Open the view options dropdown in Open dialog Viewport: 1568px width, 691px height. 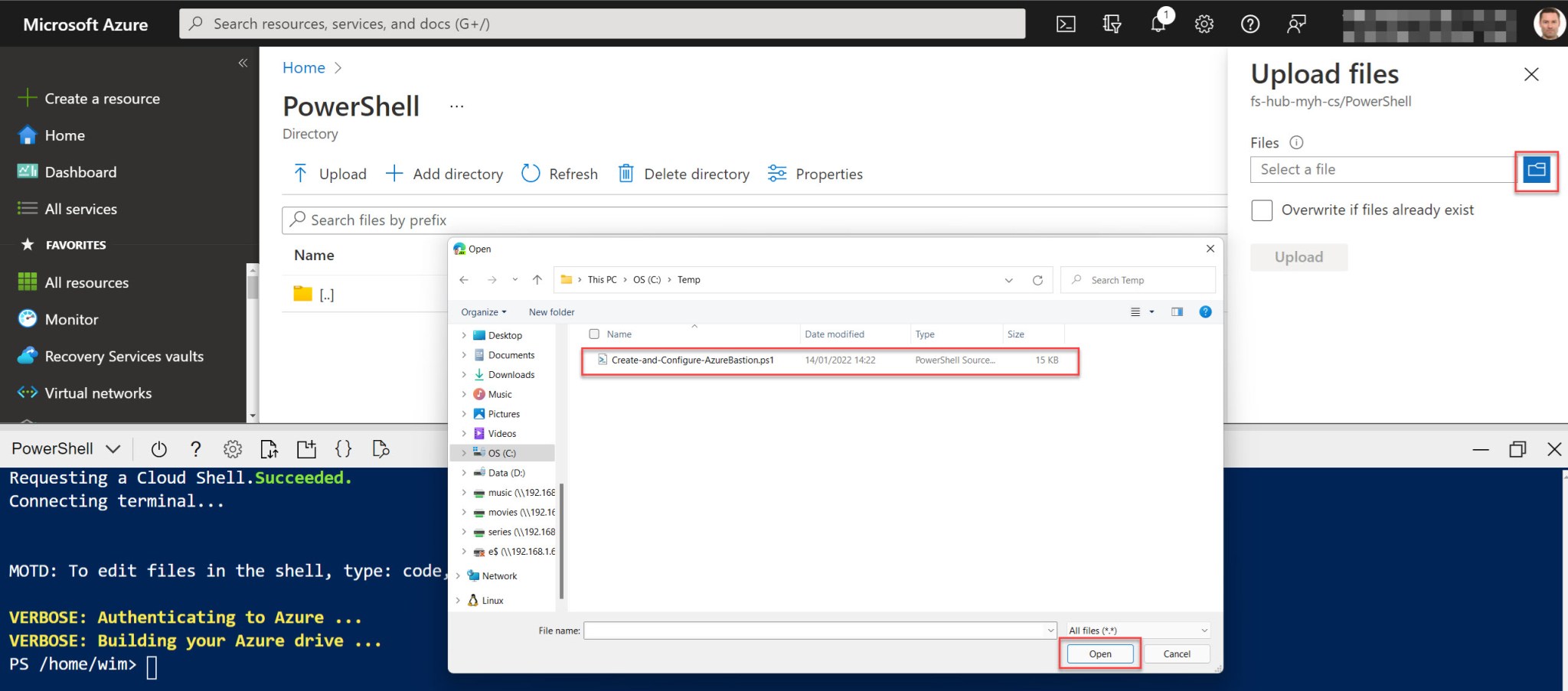point(1151,312)
